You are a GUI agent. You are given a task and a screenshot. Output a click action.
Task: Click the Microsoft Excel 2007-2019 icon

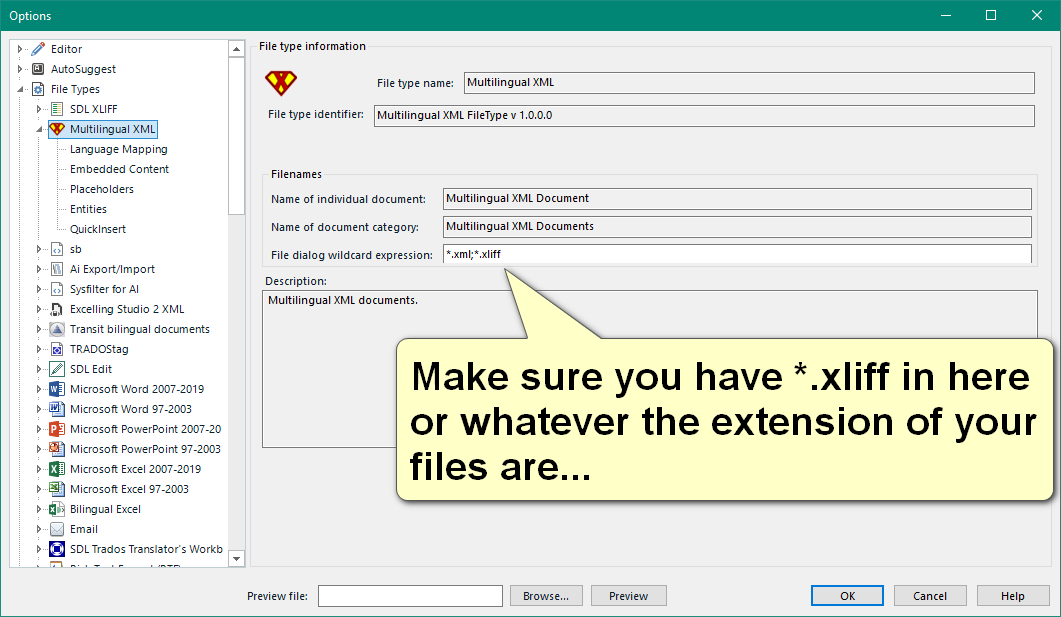(x=58, y=469)
